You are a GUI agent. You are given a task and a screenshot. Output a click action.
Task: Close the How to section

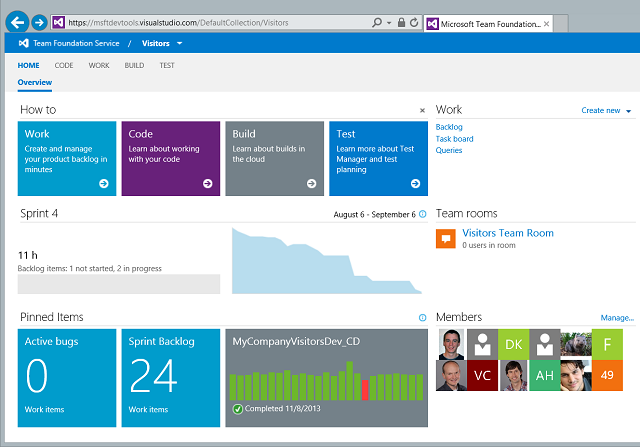point(422,110)
